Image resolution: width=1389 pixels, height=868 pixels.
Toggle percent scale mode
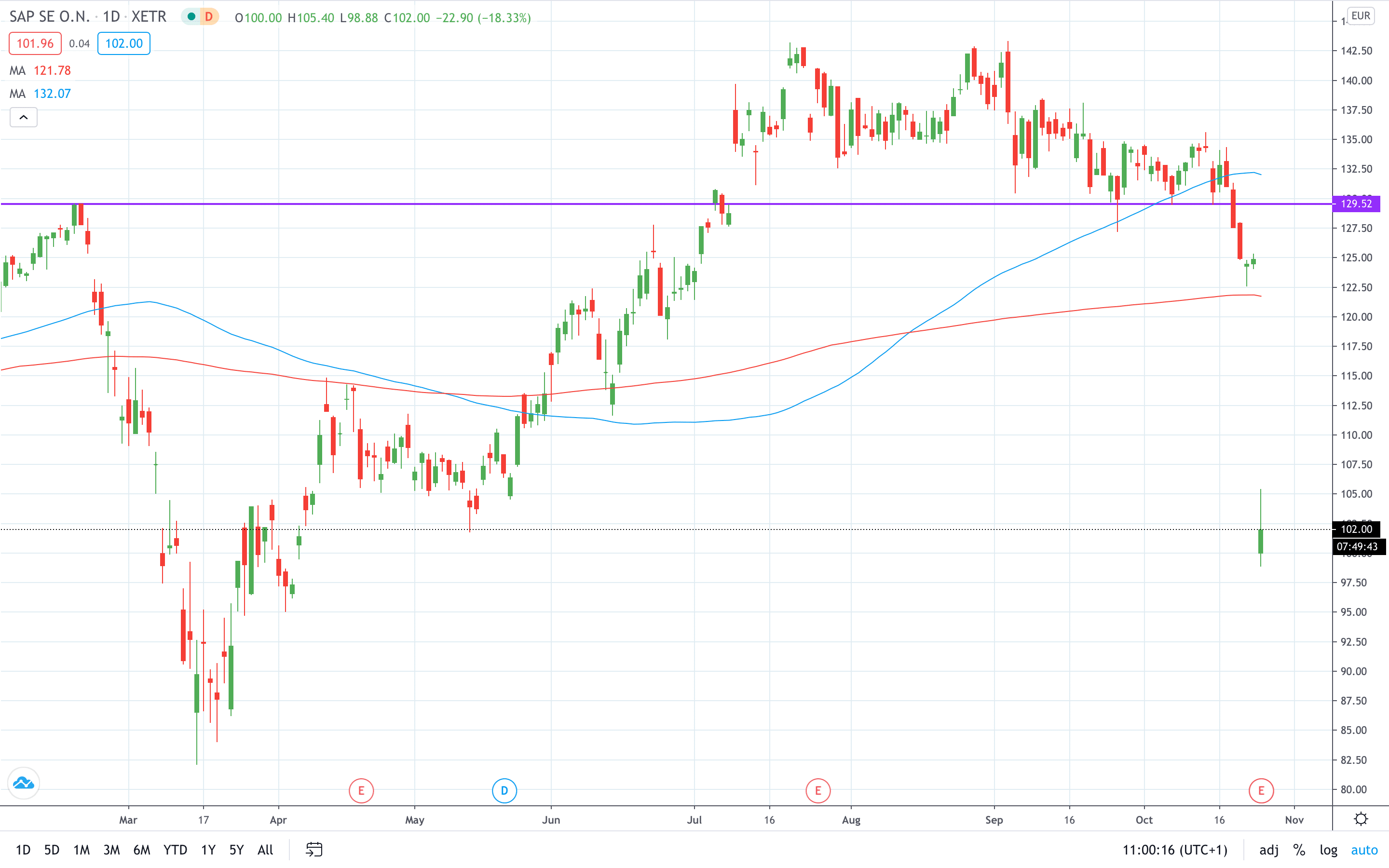[1299, 850]
